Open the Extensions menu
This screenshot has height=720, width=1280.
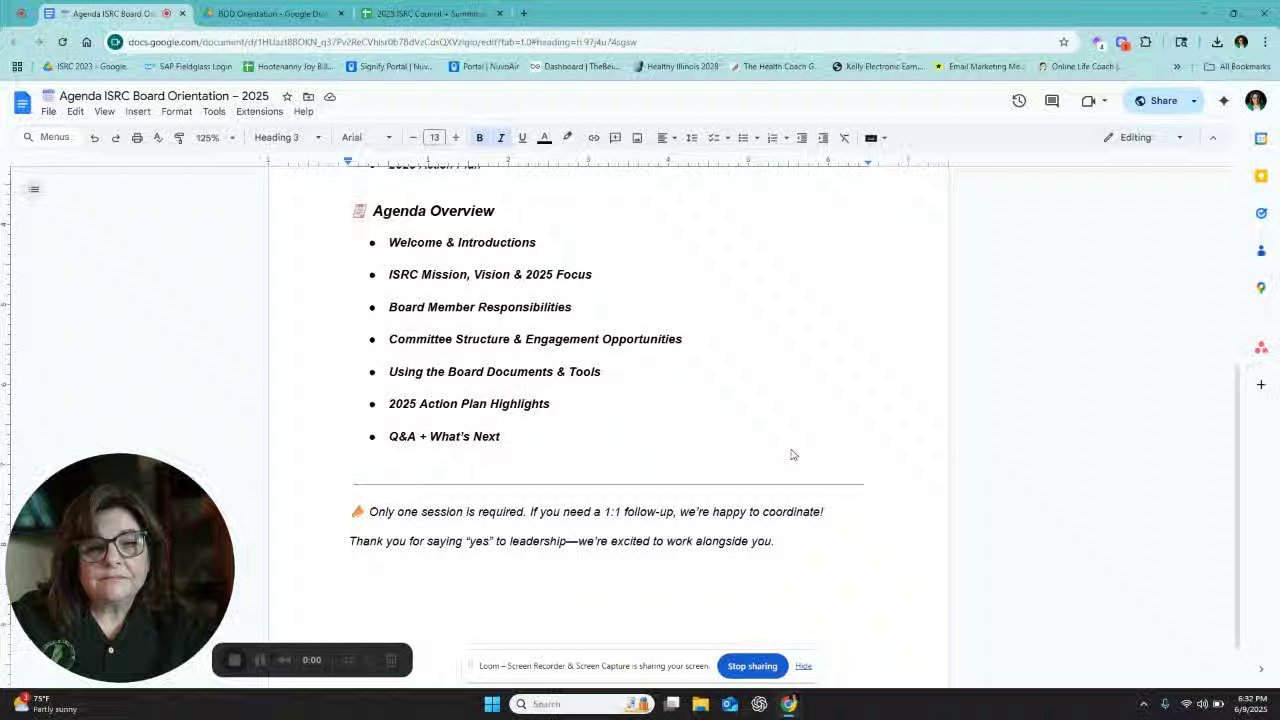coord(259,112)
